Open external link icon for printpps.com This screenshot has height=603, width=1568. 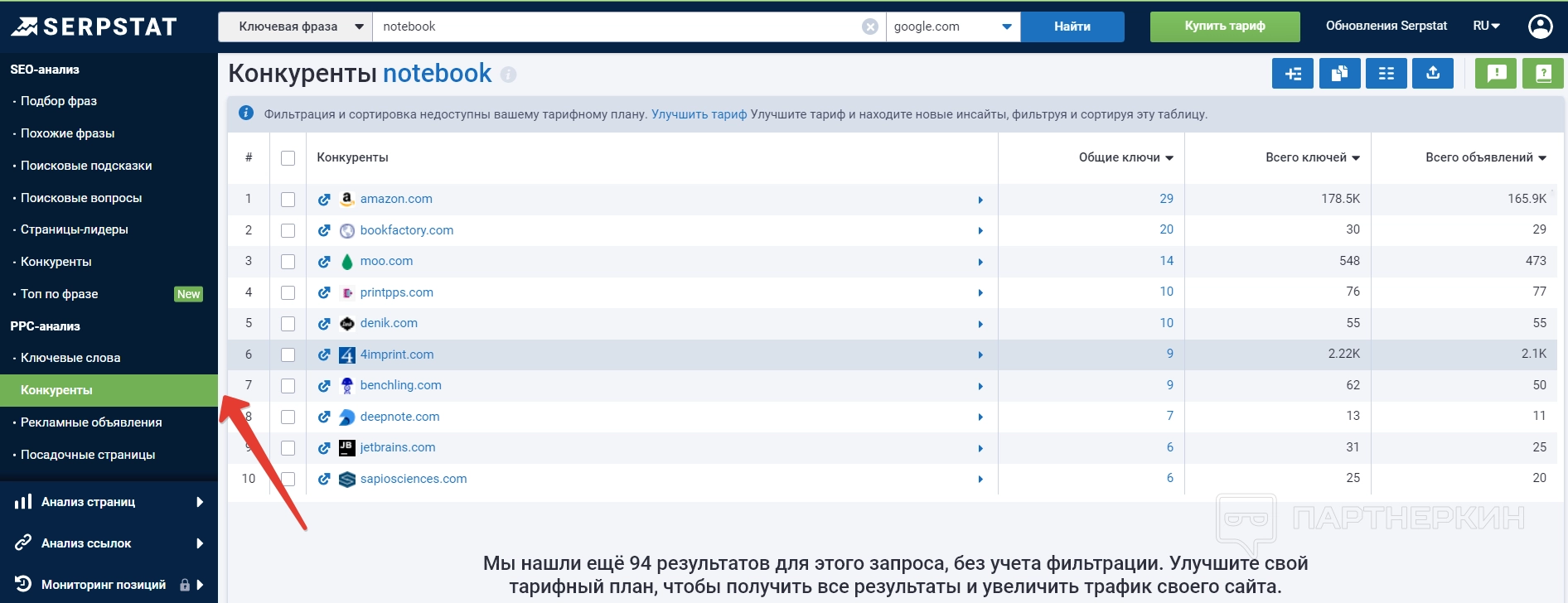click(324, 293)
